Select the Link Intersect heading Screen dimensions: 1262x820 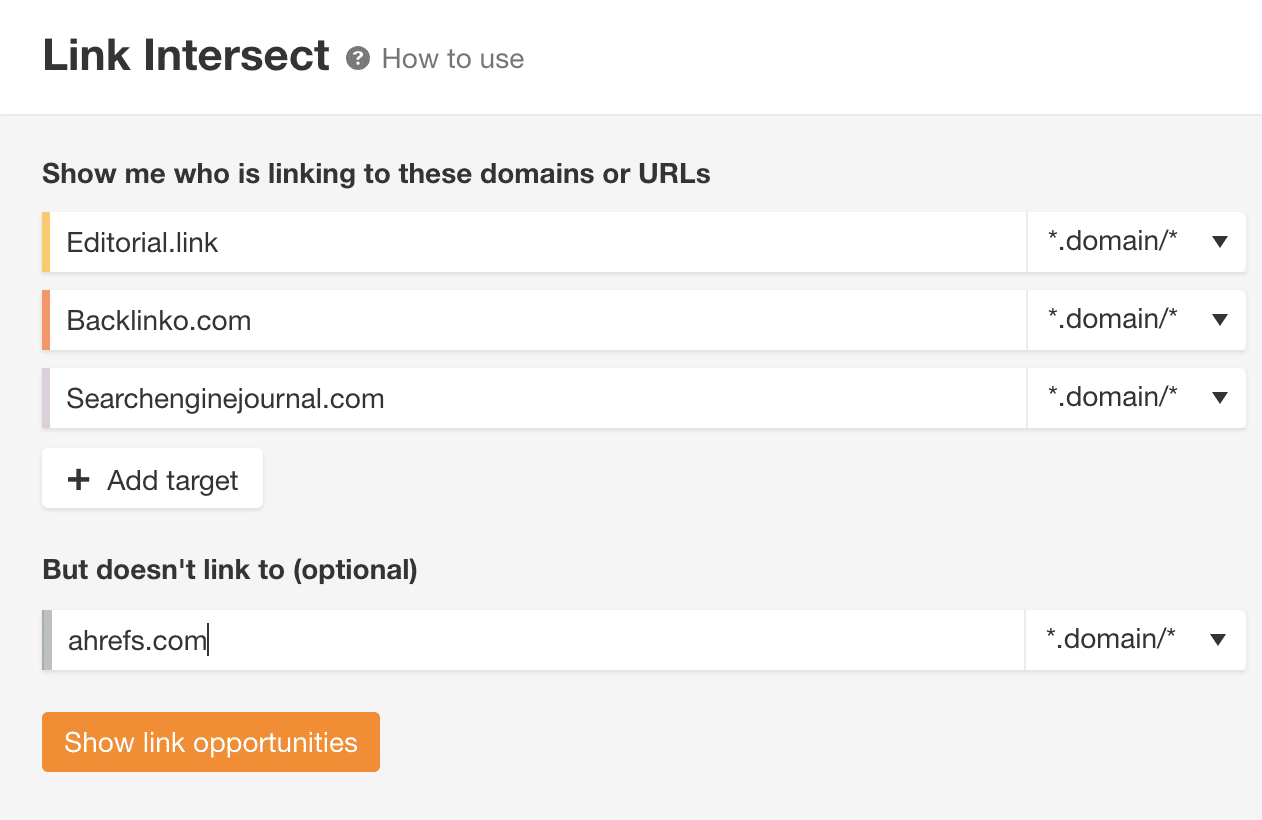185,56
